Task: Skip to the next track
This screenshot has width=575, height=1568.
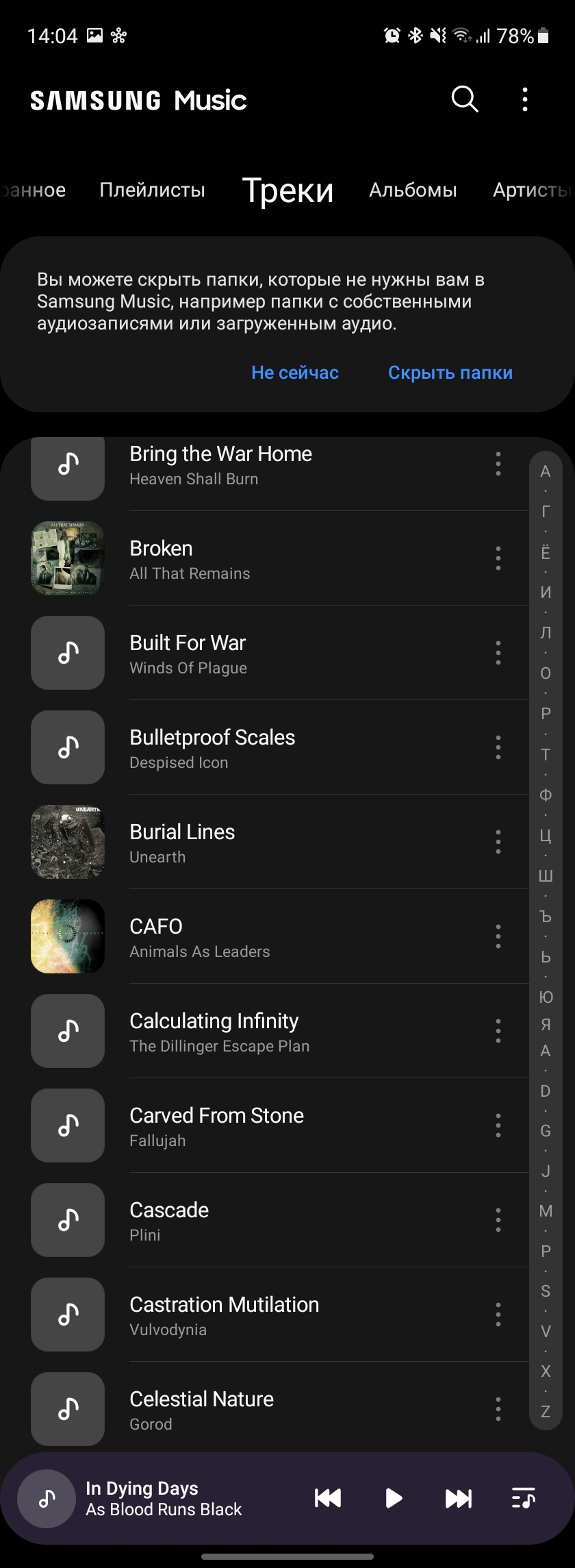Action: click(459, 1498)
